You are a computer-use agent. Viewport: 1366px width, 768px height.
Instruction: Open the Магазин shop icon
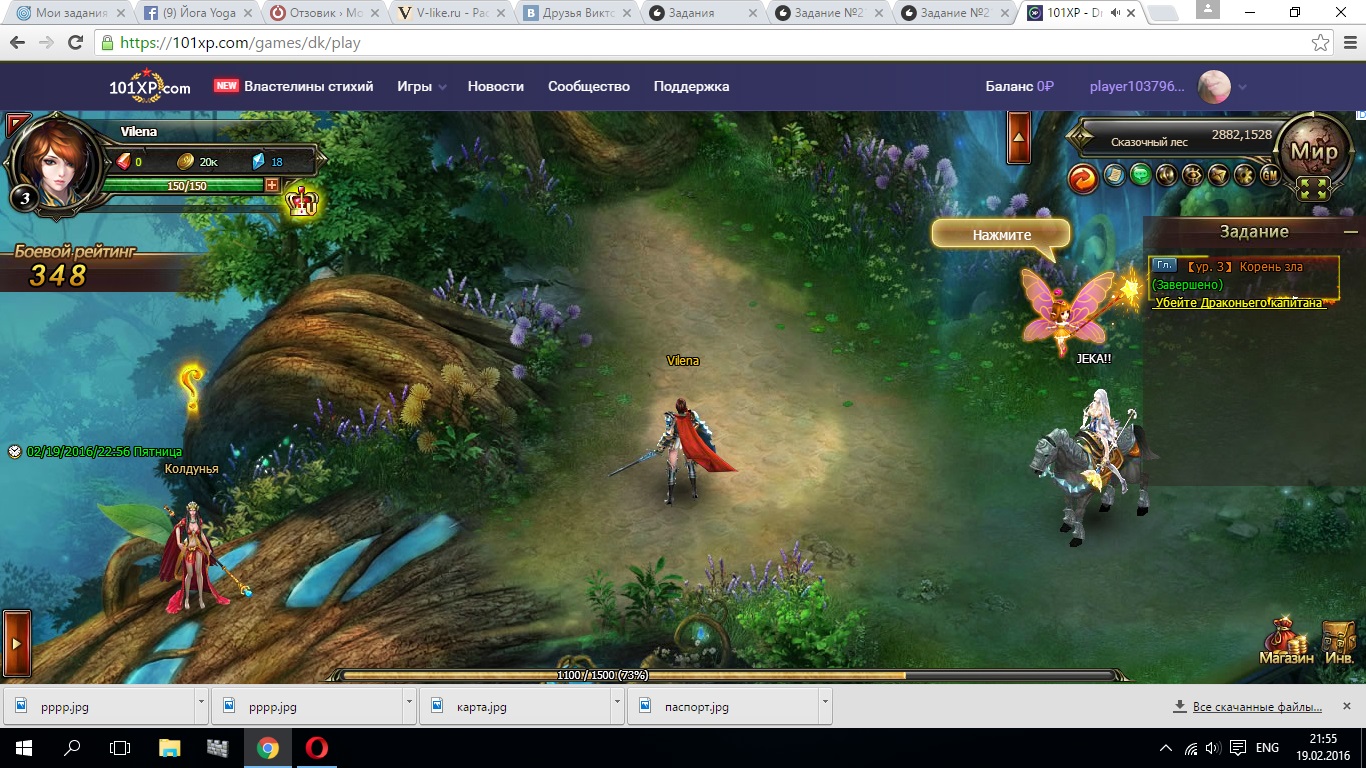tap(1286, 642)
